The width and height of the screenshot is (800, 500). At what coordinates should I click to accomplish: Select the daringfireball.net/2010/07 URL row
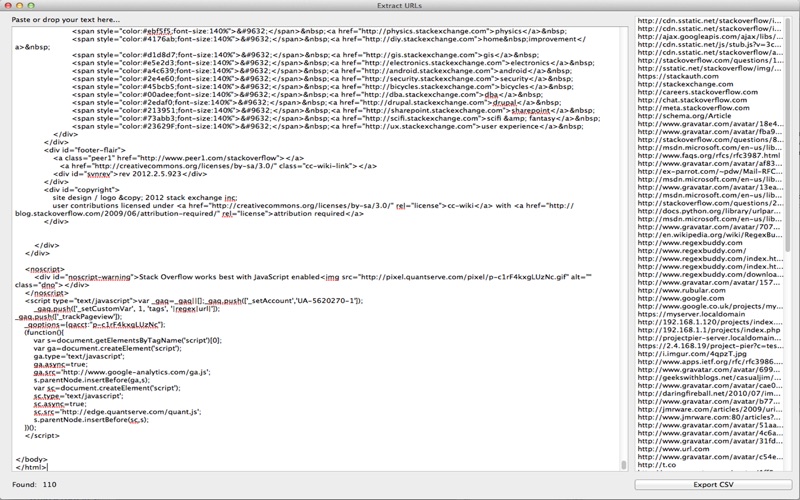[709, 393]
